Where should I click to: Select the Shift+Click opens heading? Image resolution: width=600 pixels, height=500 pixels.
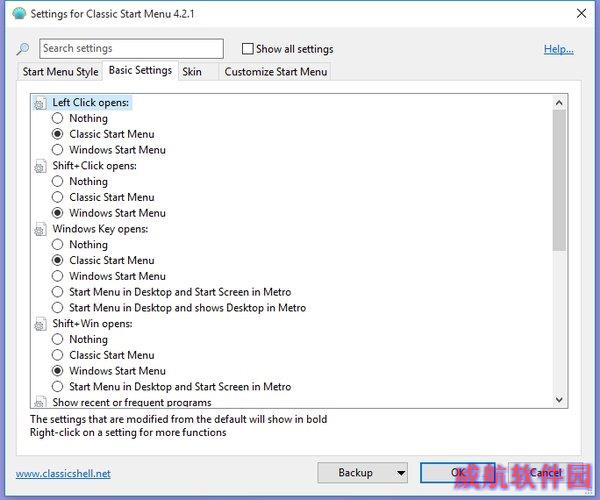pos(95,166)
